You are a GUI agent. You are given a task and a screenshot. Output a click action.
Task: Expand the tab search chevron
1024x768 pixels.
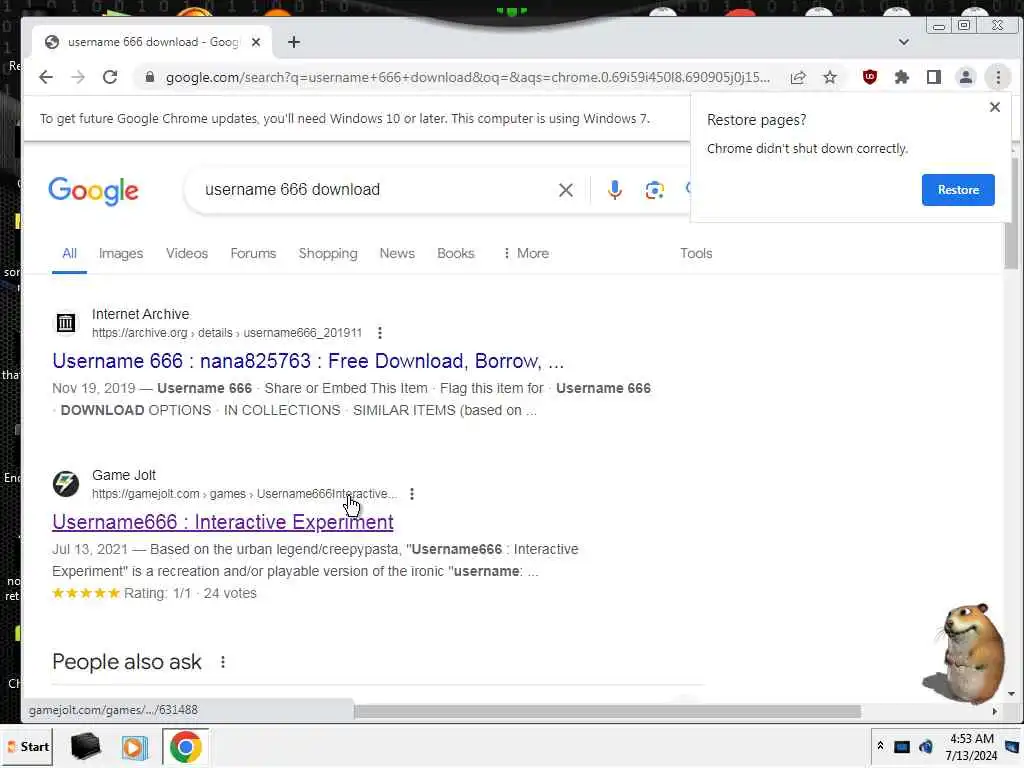904,42
